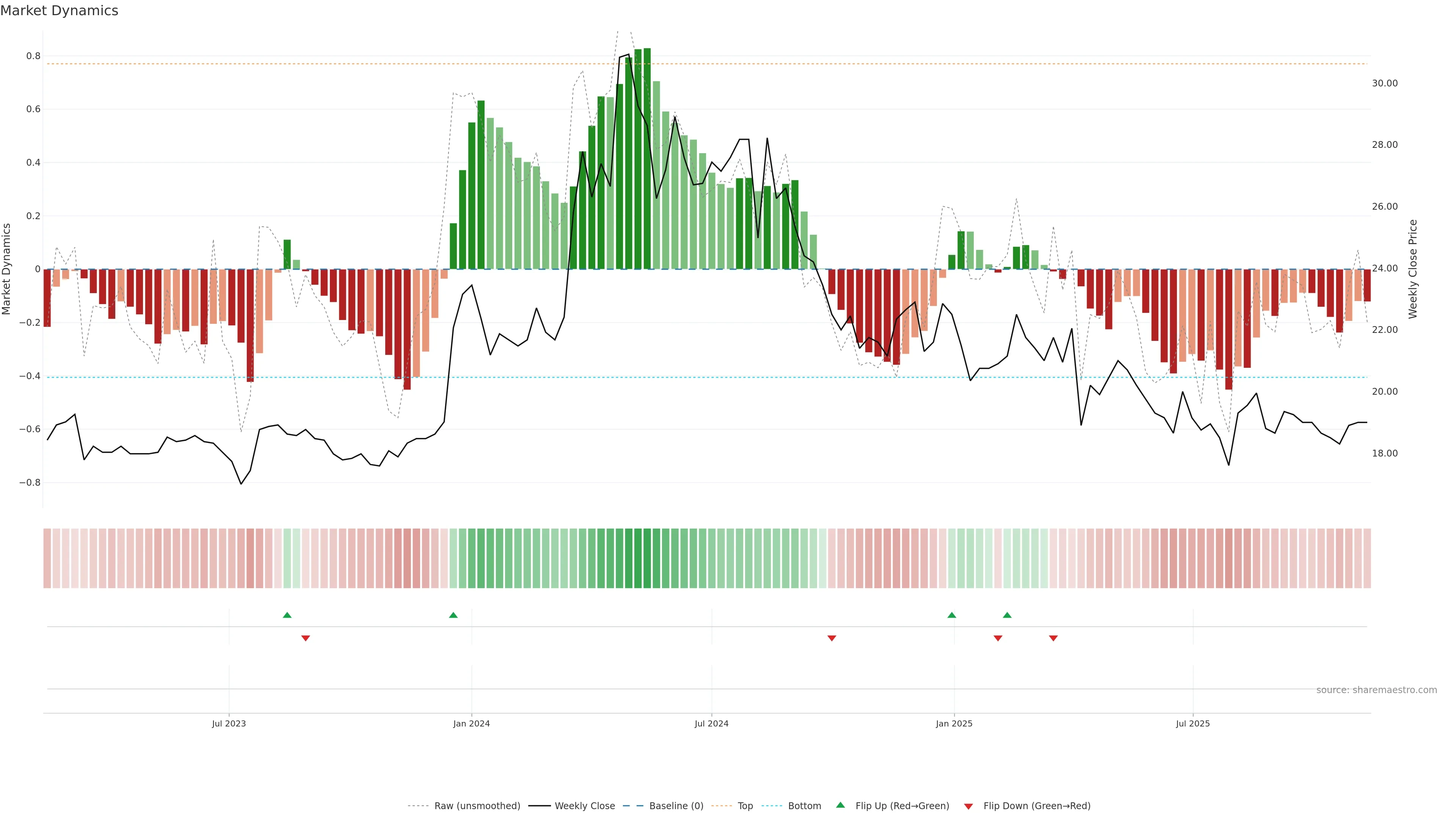Click the Flip Down legend triangle icon
This screenshot has height=819, width=1456.
pos(968,806)
